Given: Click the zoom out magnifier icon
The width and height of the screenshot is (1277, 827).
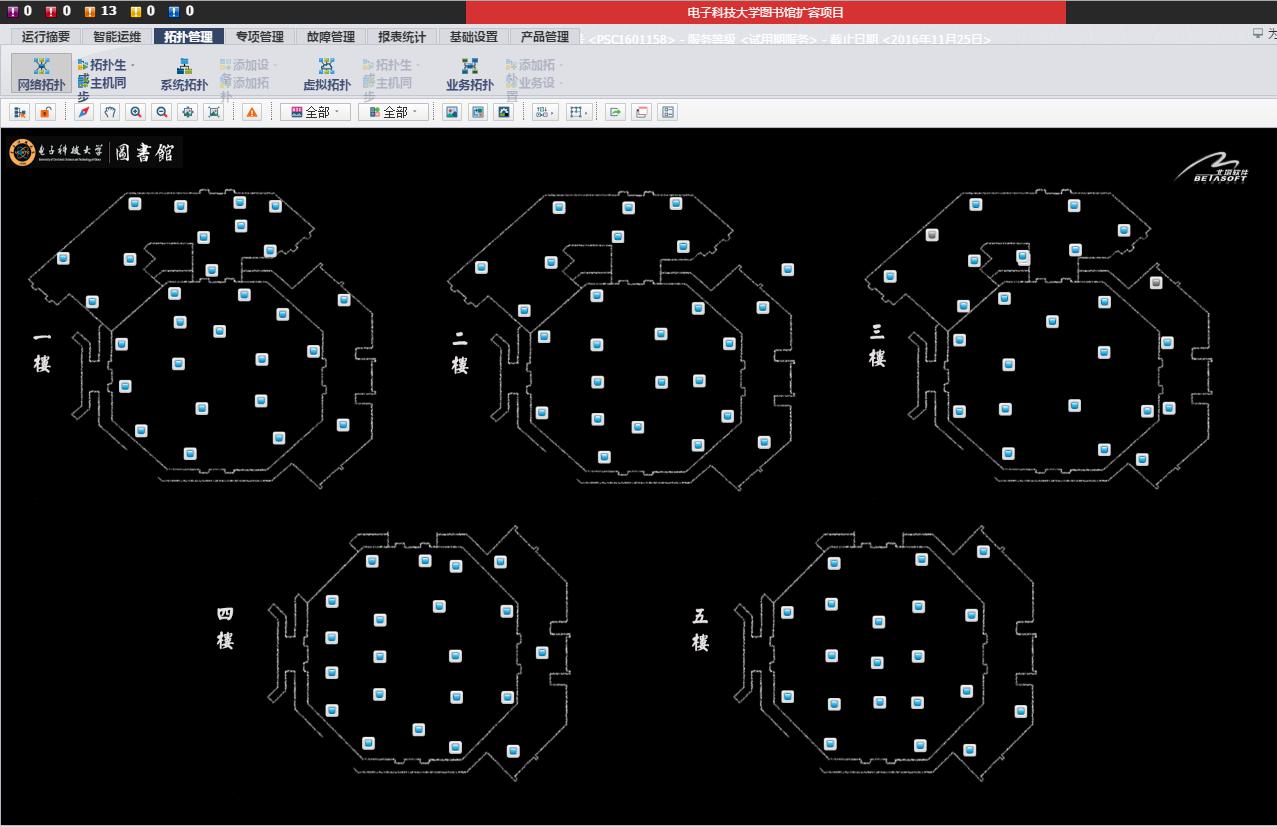Looking at the screenshot, I should [162, 112].
